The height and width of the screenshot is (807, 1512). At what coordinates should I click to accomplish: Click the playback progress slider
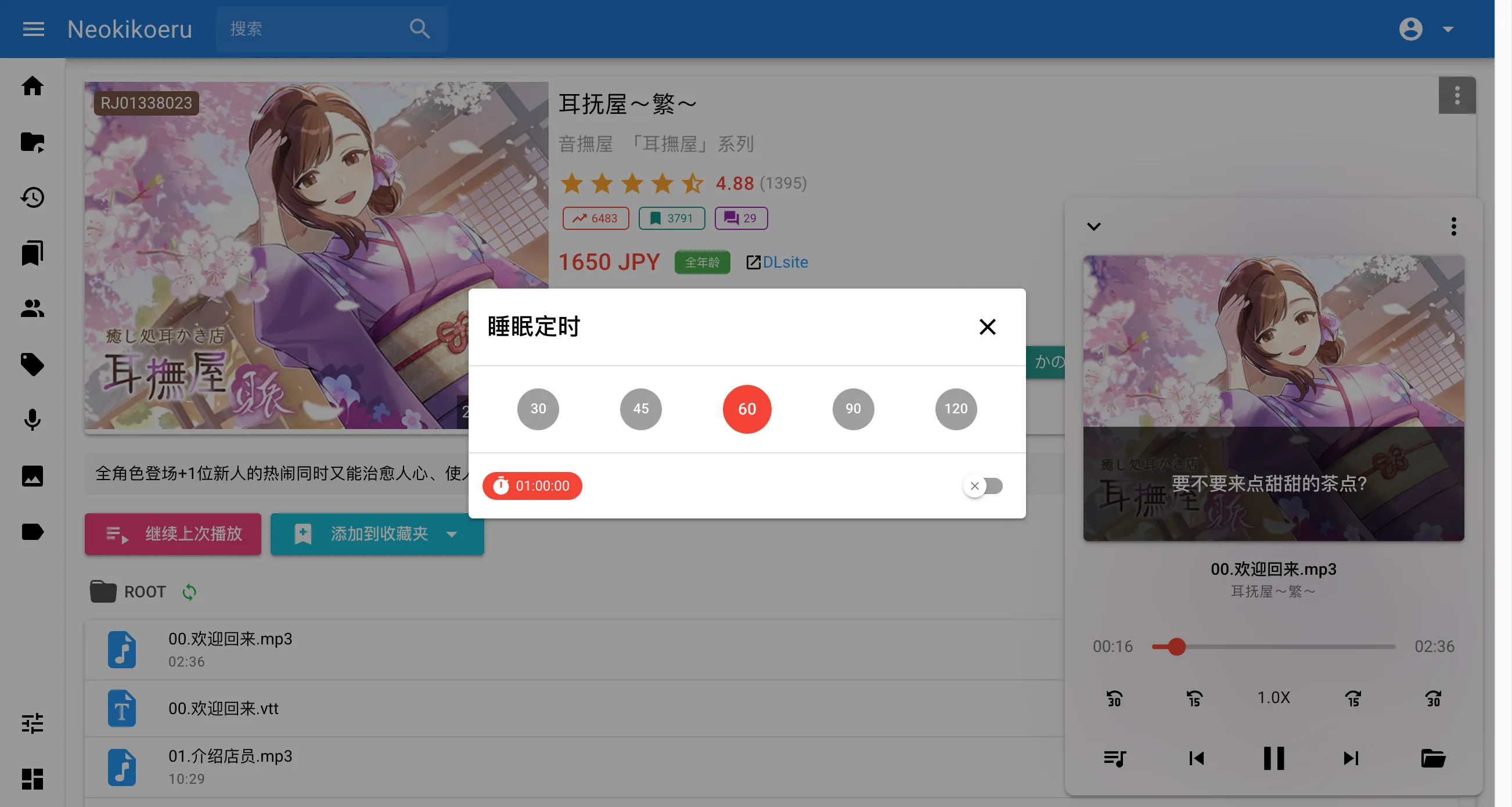pos(1274,647)
